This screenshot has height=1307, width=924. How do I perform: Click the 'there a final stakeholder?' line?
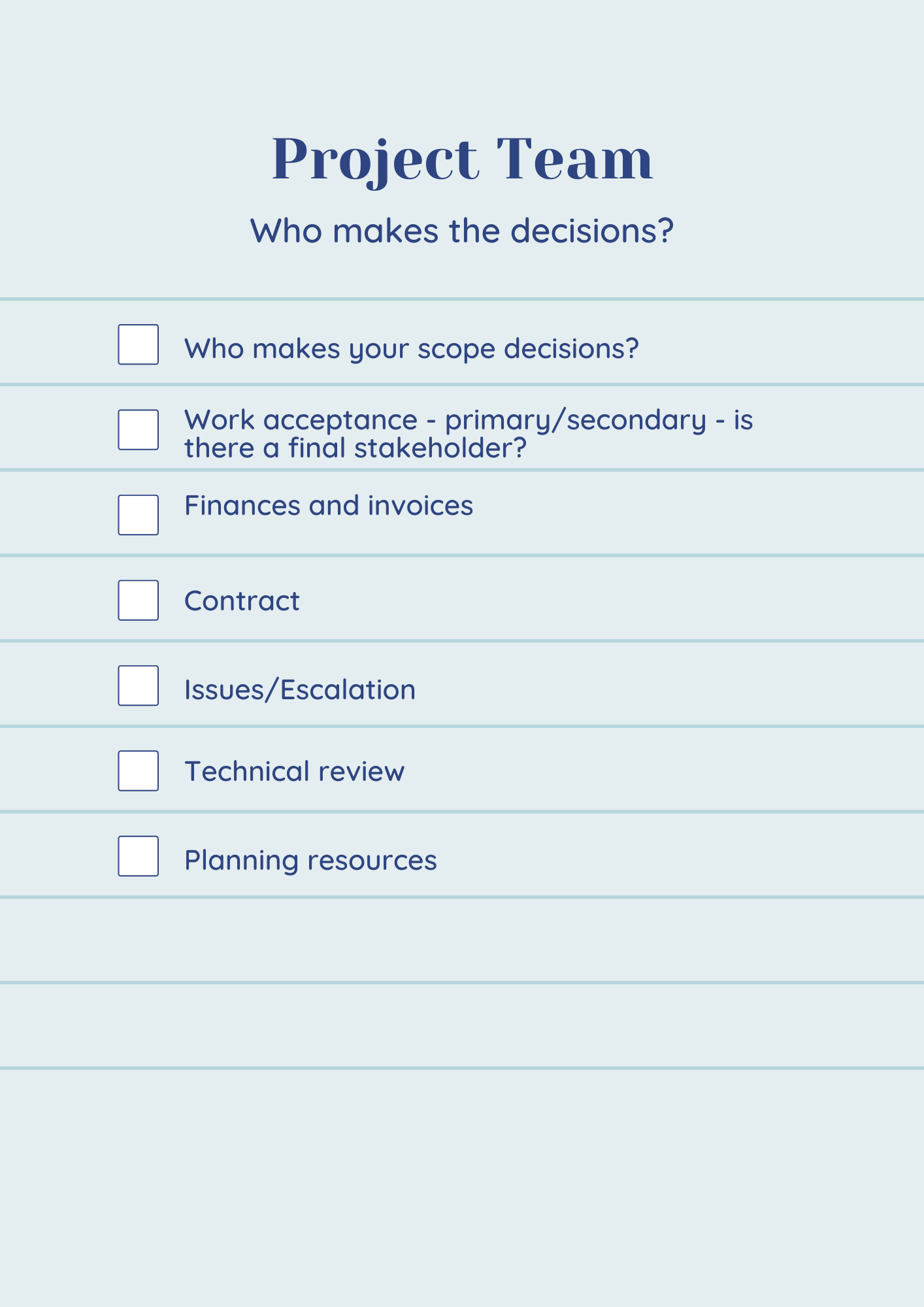[x=355, y=448]
